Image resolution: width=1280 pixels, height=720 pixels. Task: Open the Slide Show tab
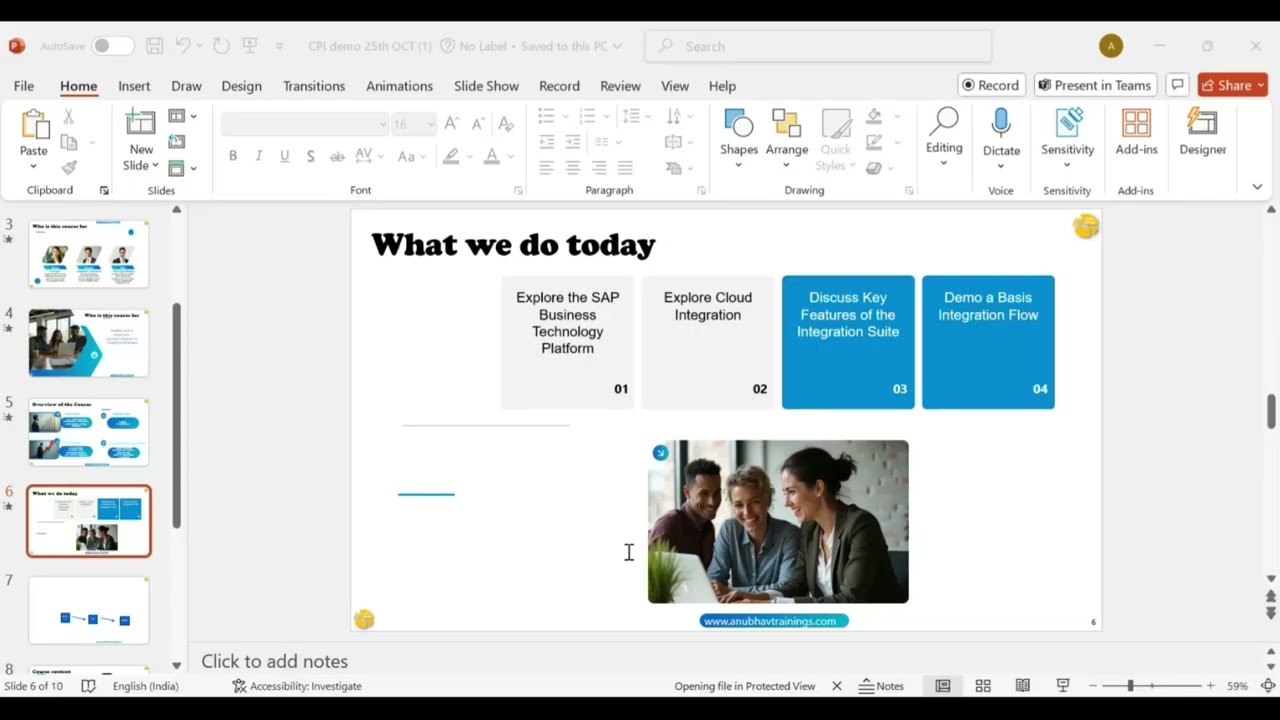pyautogui.click(x=486, y=86)
